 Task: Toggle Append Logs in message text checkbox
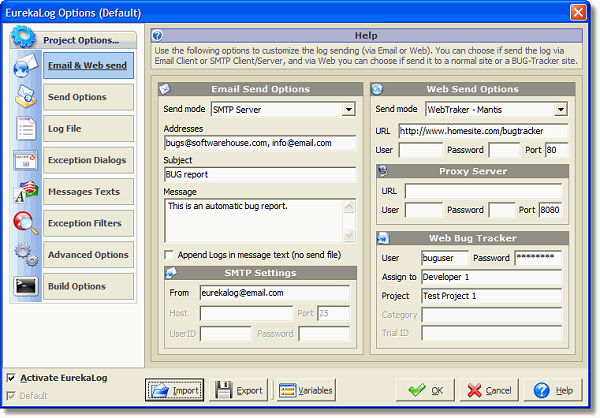coord(168,255)
